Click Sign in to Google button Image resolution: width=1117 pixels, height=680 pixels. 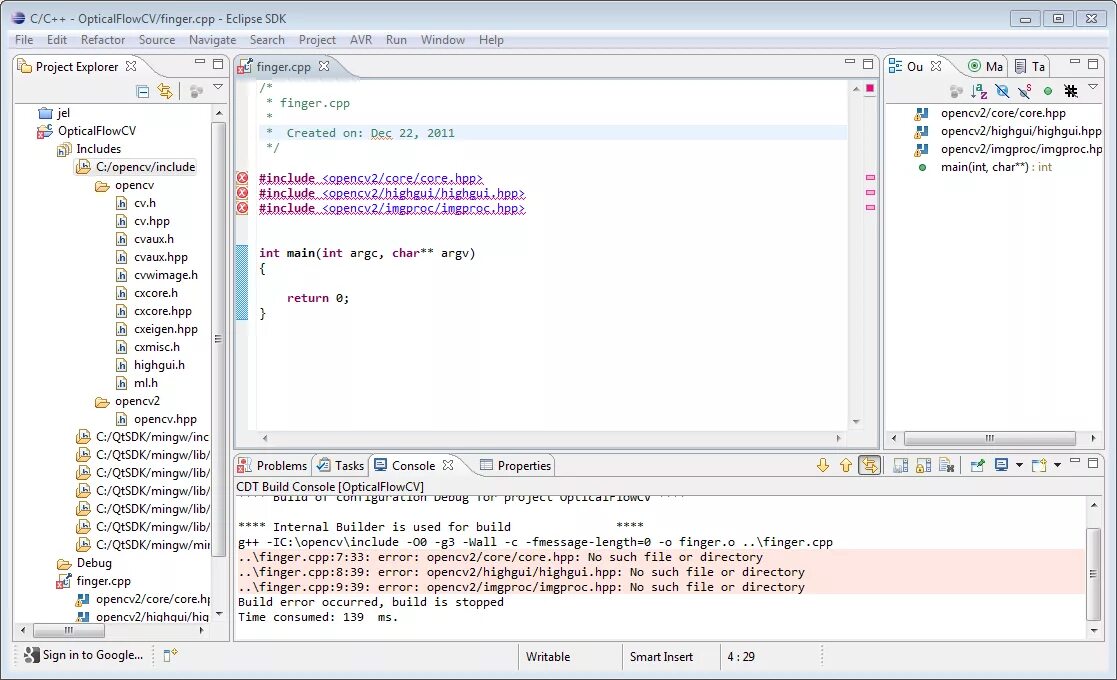pos(83,655)
